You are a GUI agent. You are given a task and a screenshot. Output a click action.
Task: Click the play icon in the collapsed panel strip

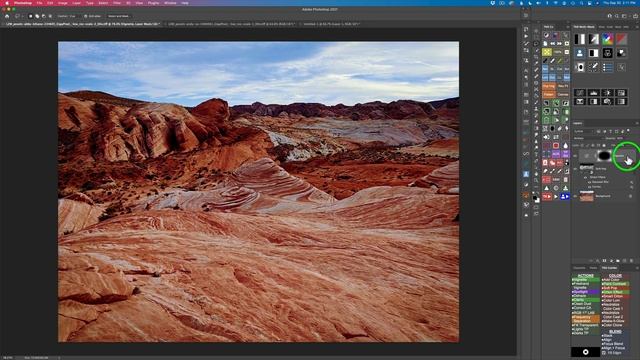[x=526, y=36]
